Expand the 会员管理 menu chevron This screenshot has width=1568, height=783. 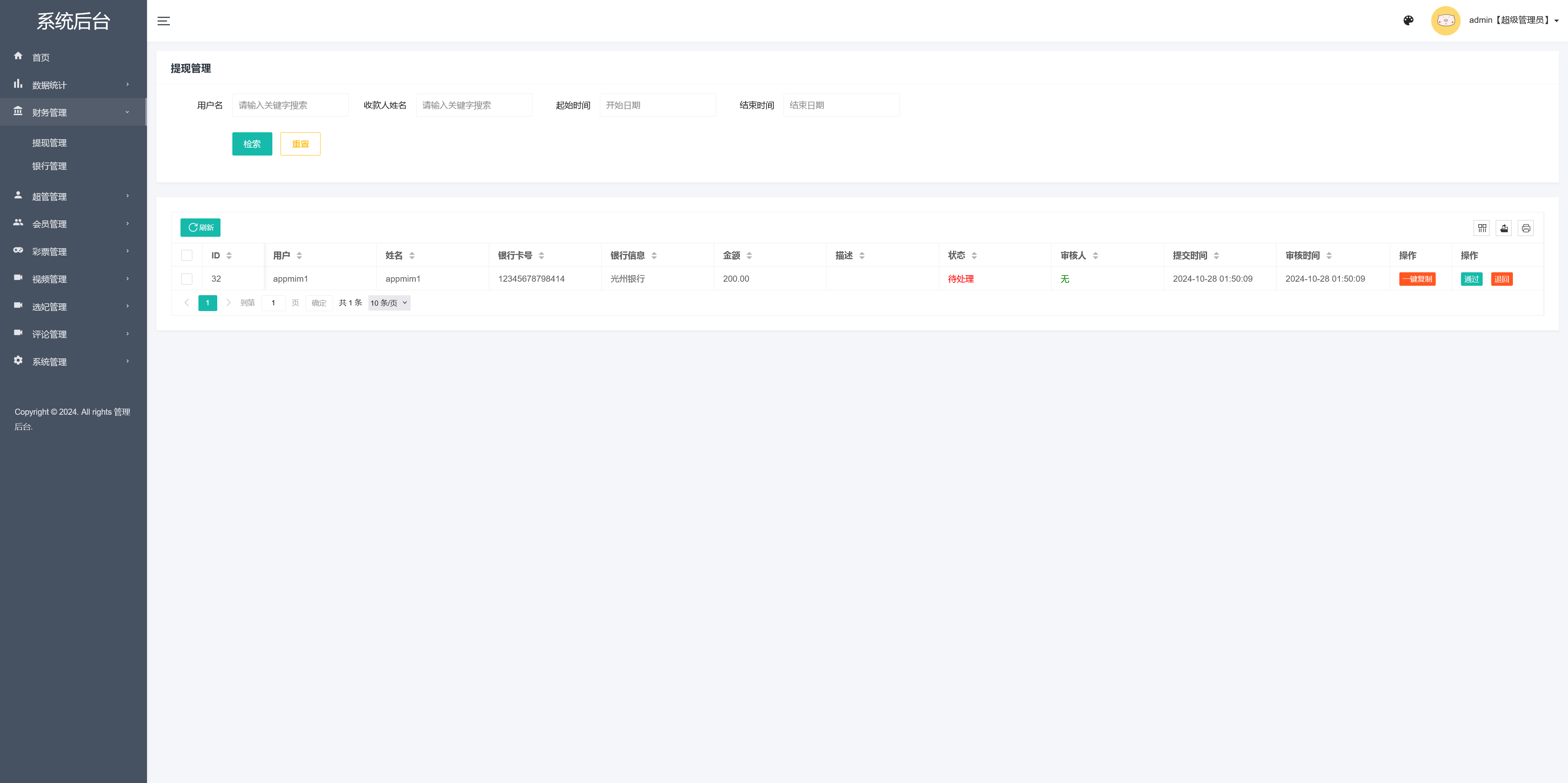127,223
